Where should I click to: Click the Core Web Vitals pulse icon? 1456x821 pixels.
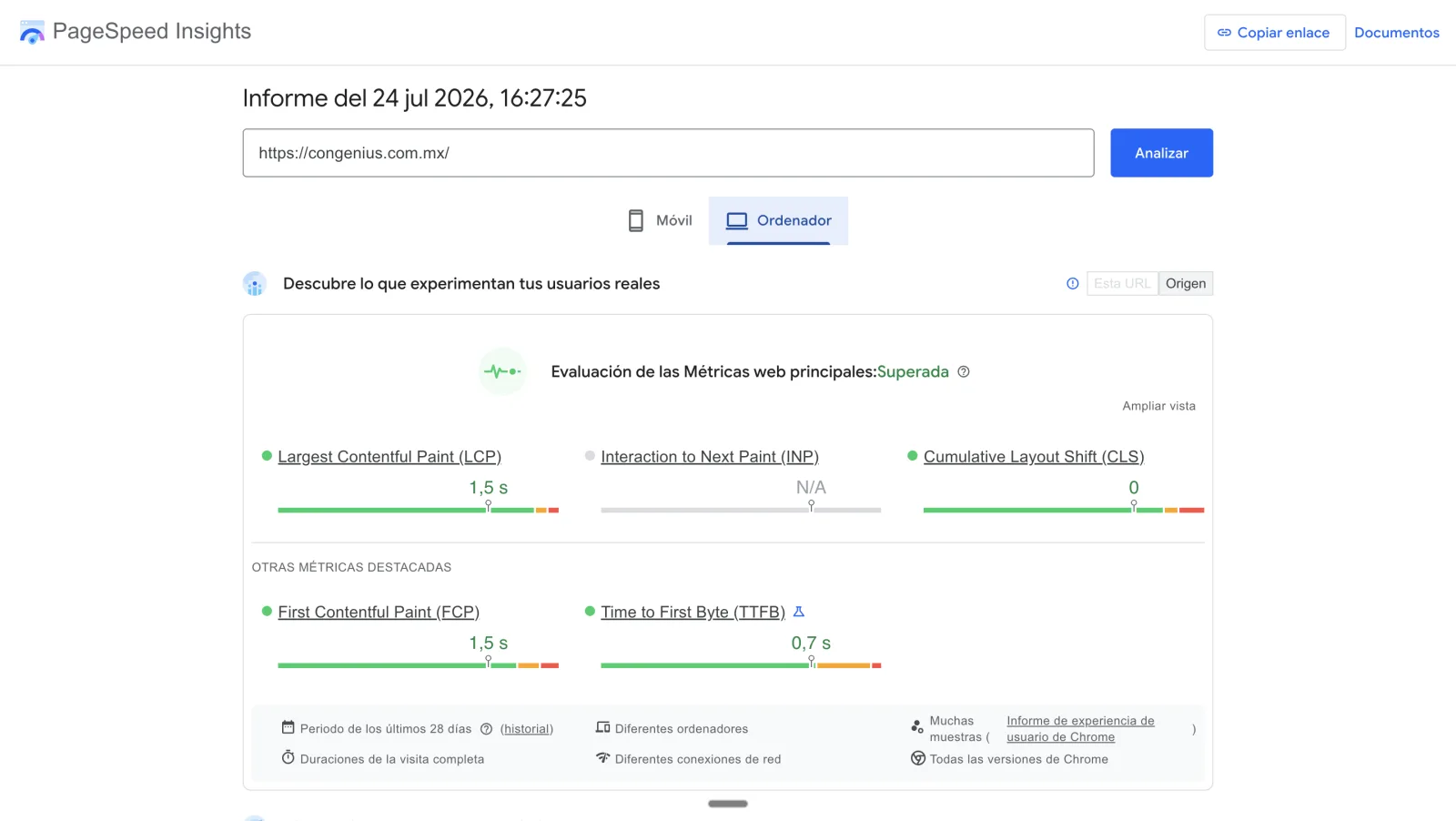pyautogui.click(x=502, y=371)
